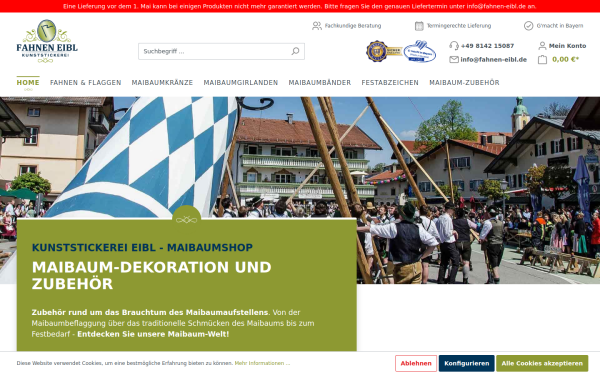
Task: Click the phone headset icon
Action: click(x=454, y=46)
